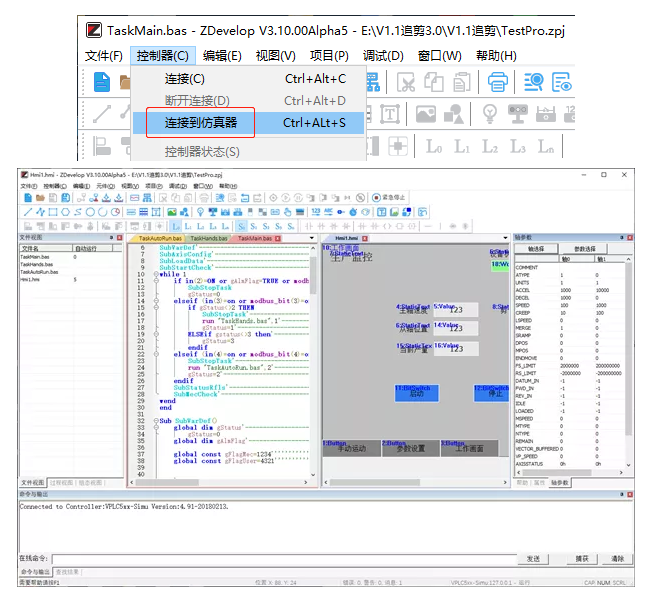Viewport: 656px width, 604px height.
Task: Switch to the TaskAutoRun.bas tab
Action: (160, 238)
